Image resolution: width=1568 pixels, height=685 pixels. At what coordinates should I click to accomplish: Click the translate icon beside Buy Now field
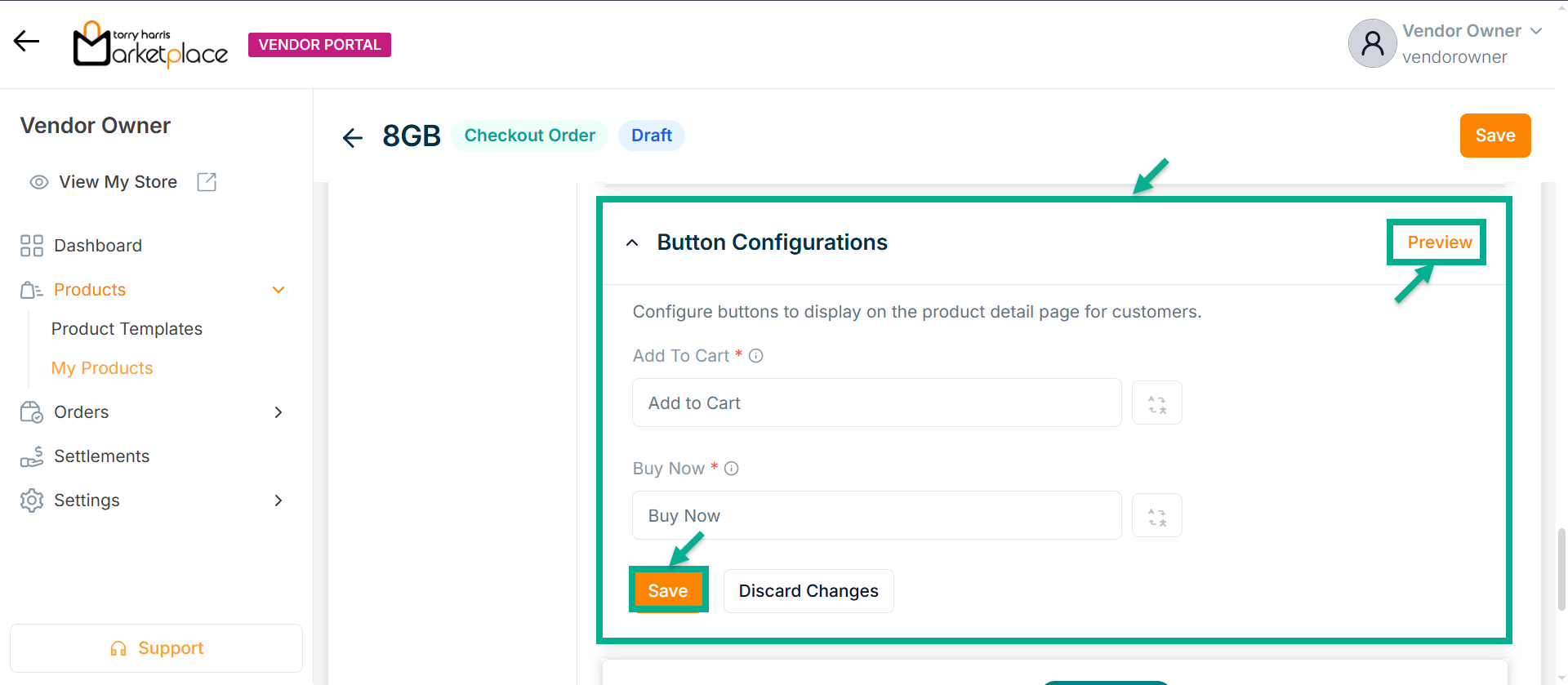[x=1156, y=516]
